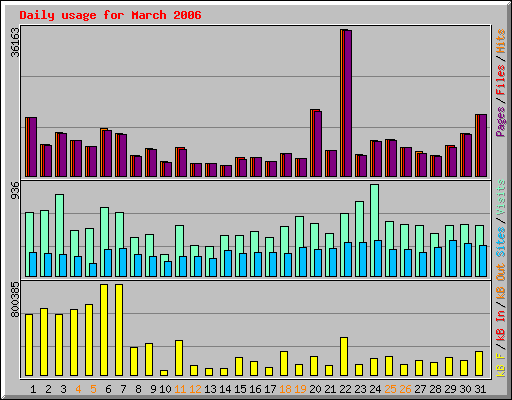Click day label 30 on the x-axis
This screenshot has height=400, width=512.
(465, 389)
